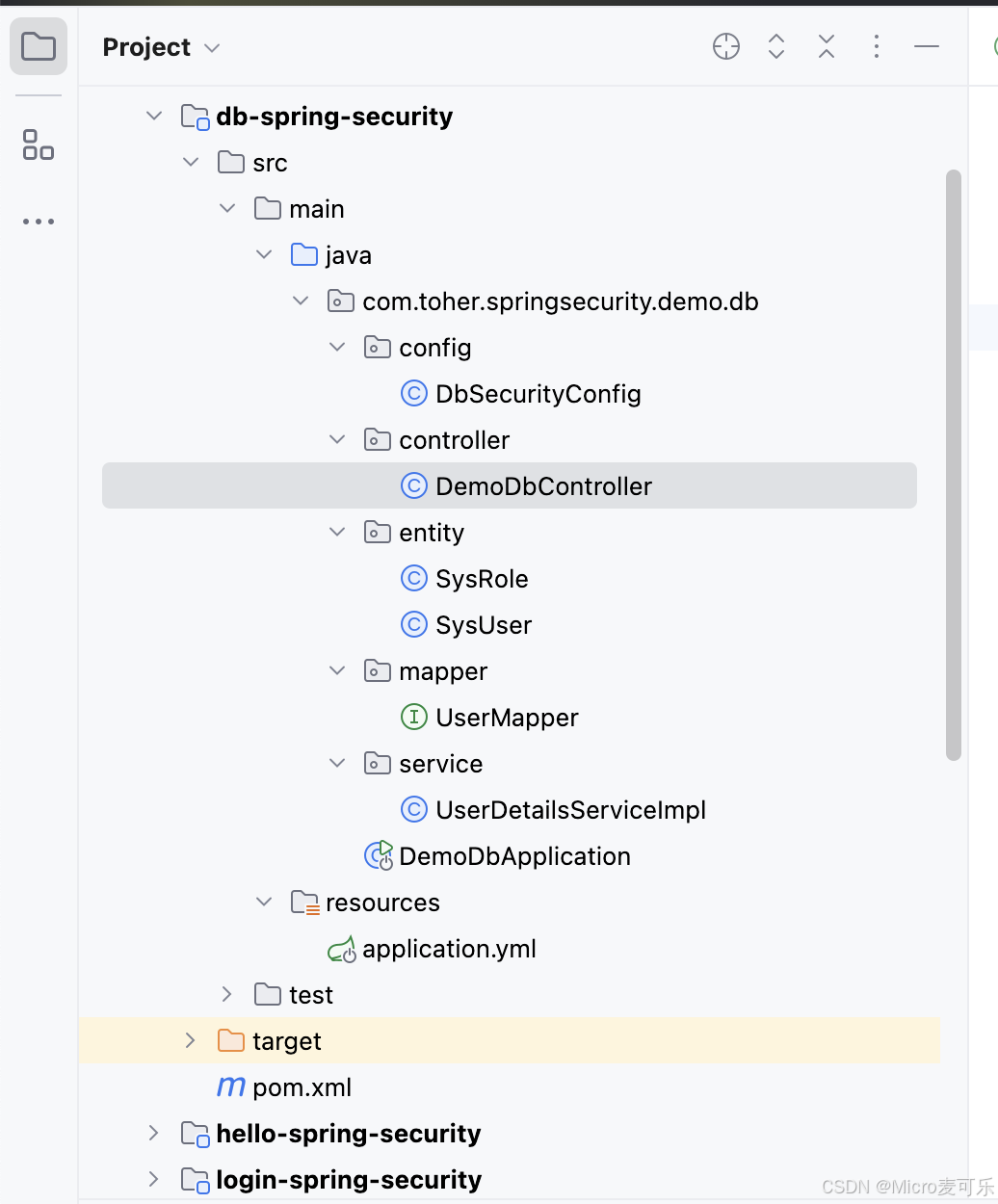
Task: Open application.yml file
Action: tap(449, 949)
